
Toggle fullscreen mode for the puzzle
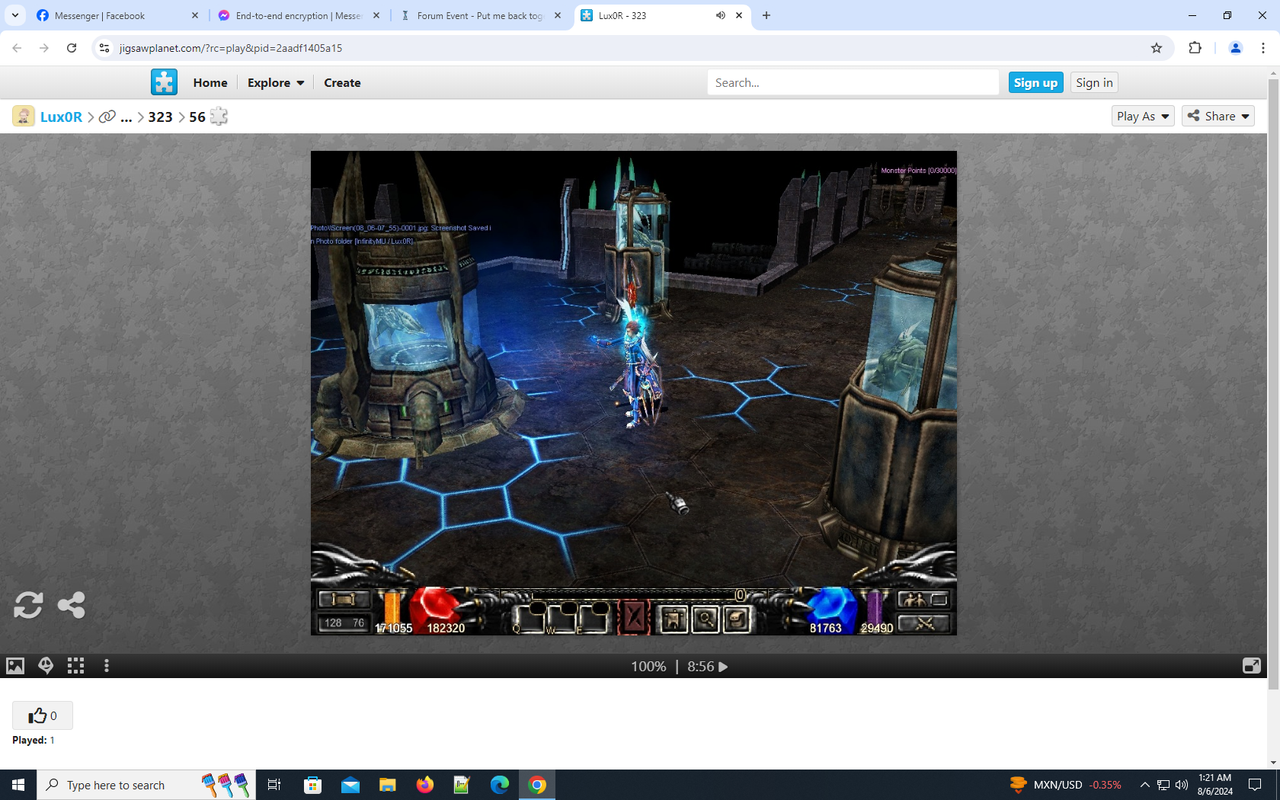[1251, 666]
